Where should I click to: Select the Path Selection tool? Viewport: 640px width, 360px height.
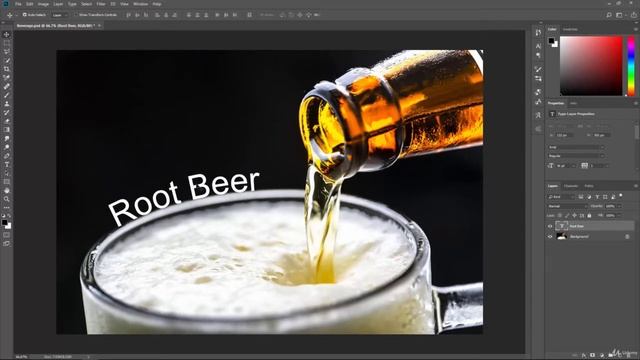click(x=7, y=173)
